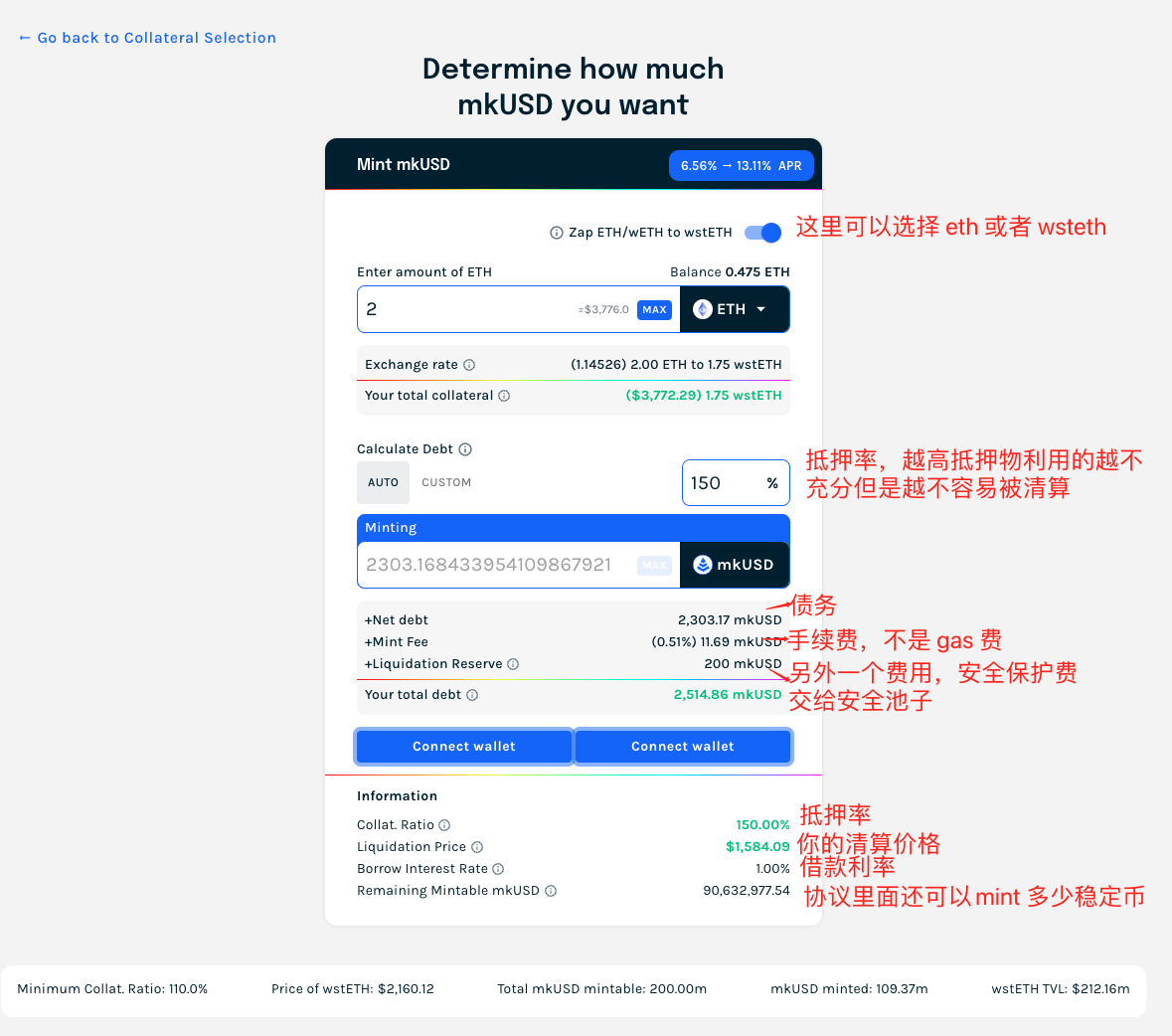Click info icon next to Remaining Mintable mkUSD
The image size is (1172, 1036).
pyautogui.click(x=551, y=890)
